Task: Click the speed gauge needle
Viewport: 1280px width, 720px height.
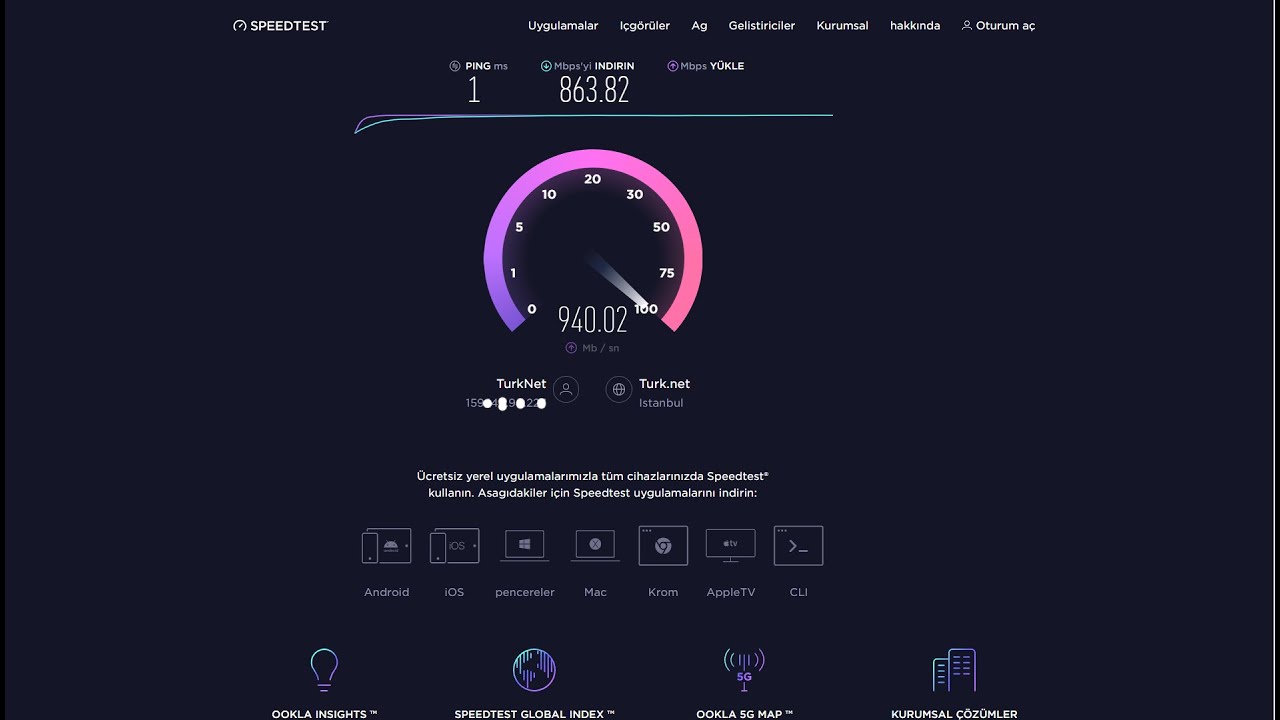Action: pyautogui.click(x=620, y=280)
